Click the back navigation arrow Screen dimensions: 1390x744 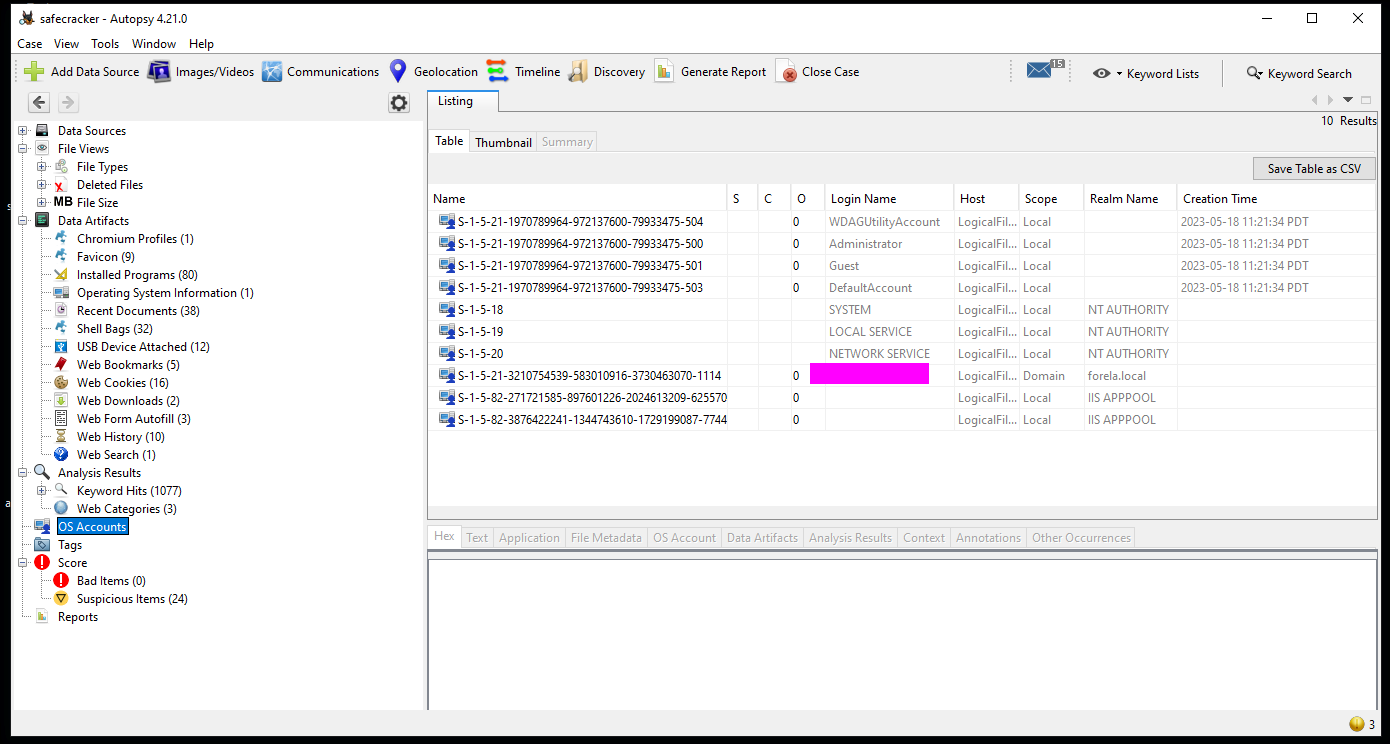[39, 102]
